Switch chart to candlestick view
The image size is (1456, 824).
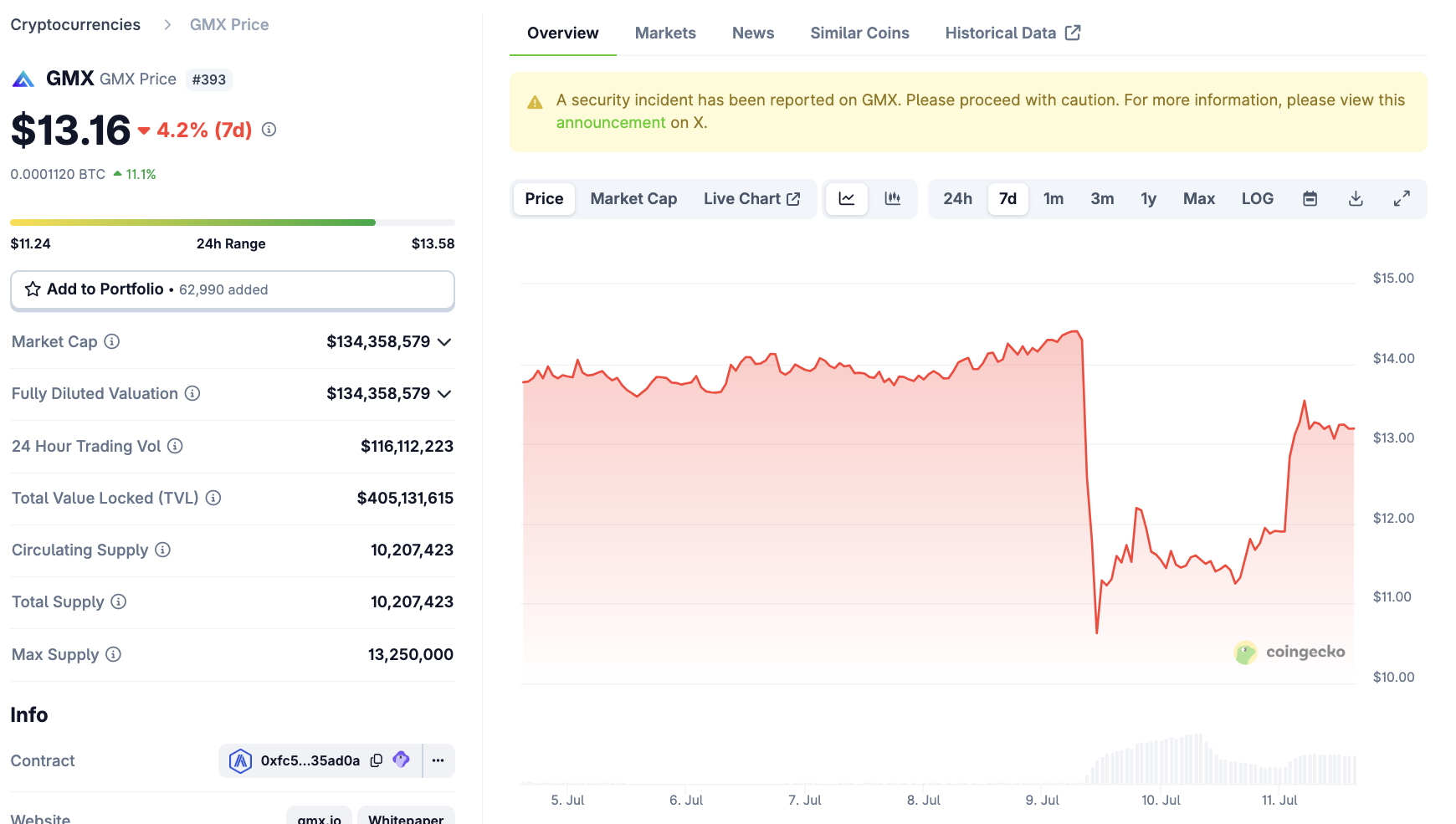[892, 199]
